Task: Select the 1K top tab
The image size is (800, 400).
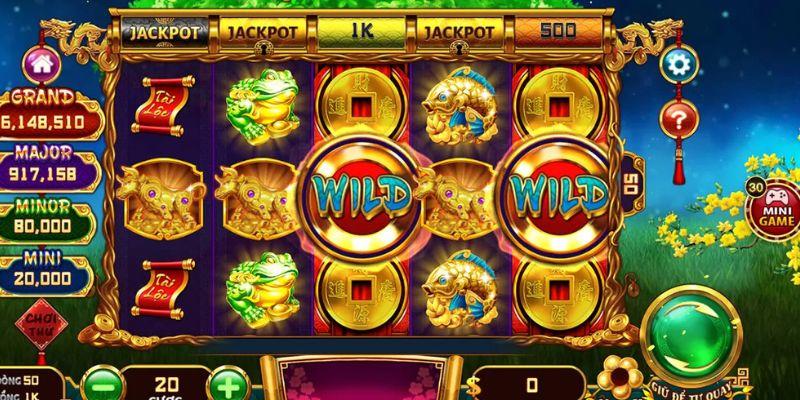Action: 362,32
